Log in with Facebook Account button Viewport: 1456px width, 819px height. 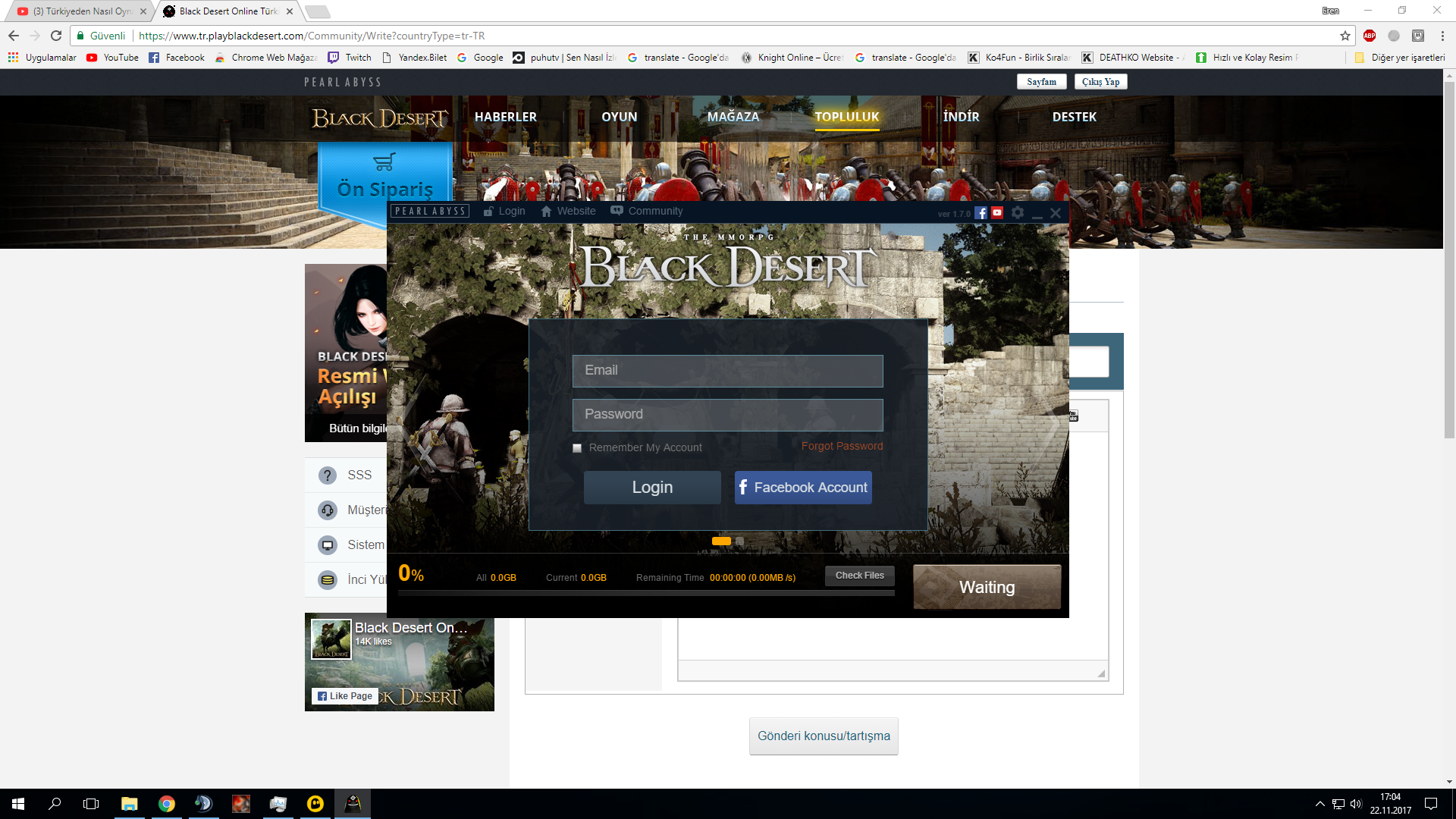tap(803, 488)
